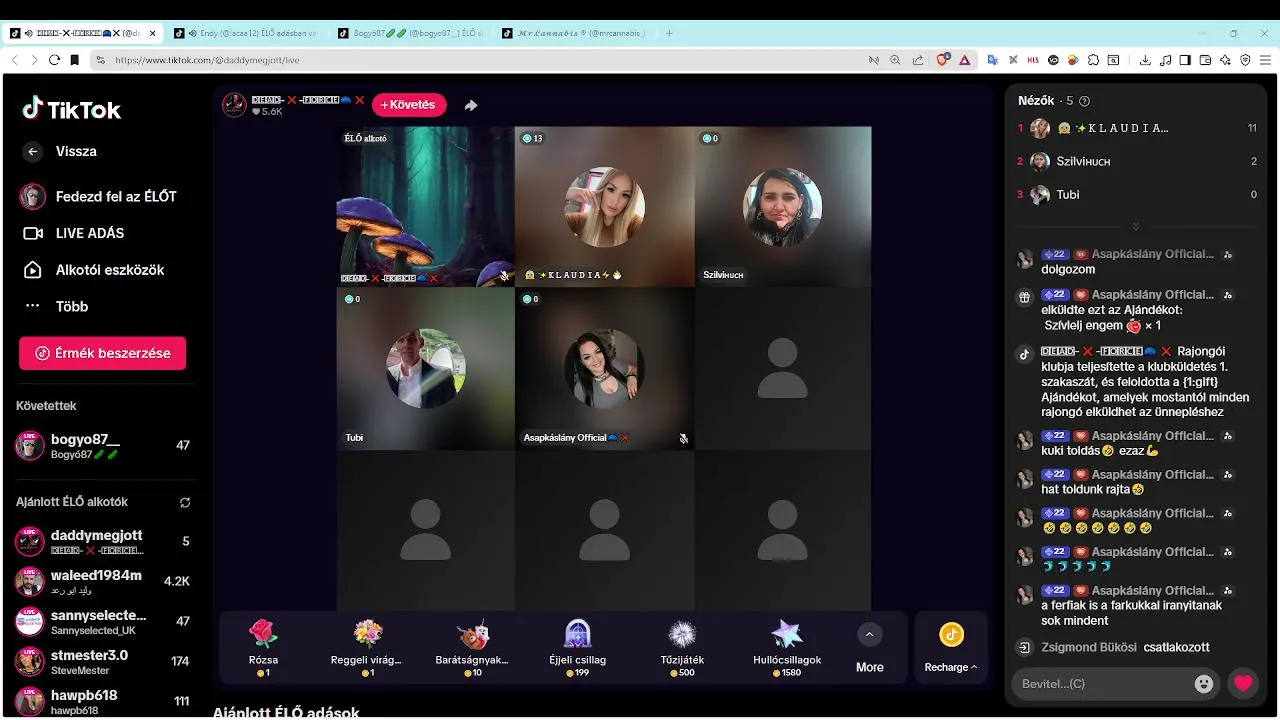The image size is (1280, 720).
Task: Open followed account bogyo87__
Action: click(x=103, y=446)
